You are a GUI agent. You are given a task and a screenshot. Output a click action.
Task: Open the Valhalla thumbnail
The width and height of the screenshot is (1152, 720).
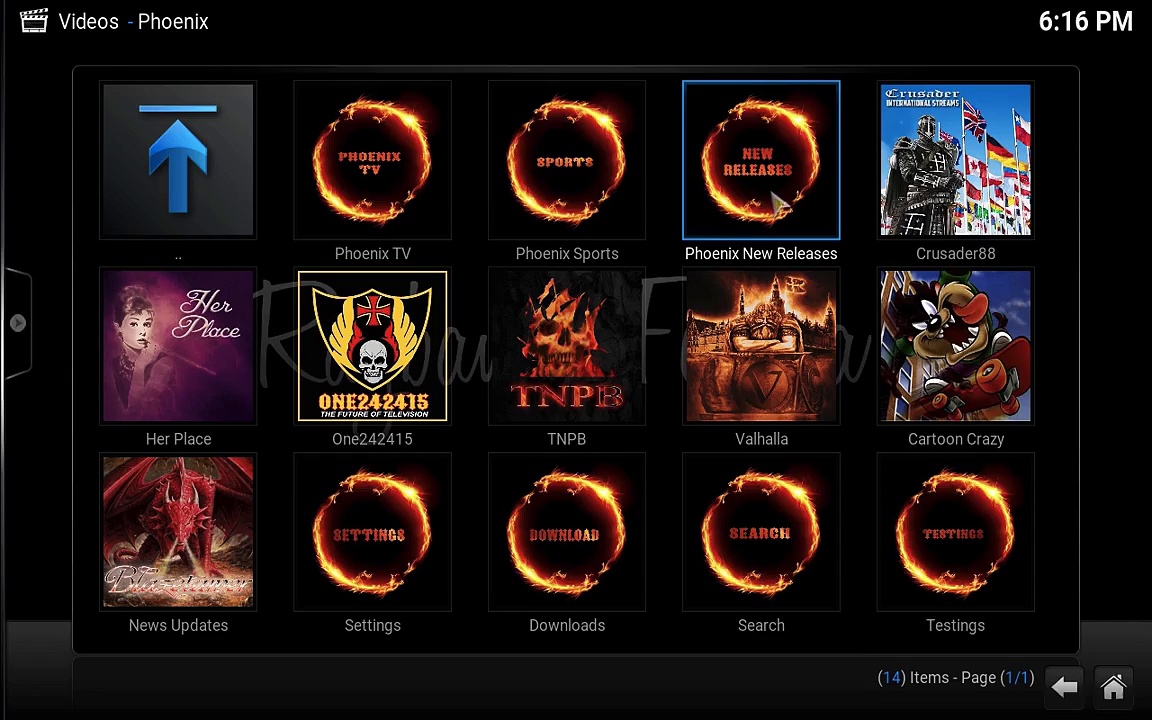760,347
